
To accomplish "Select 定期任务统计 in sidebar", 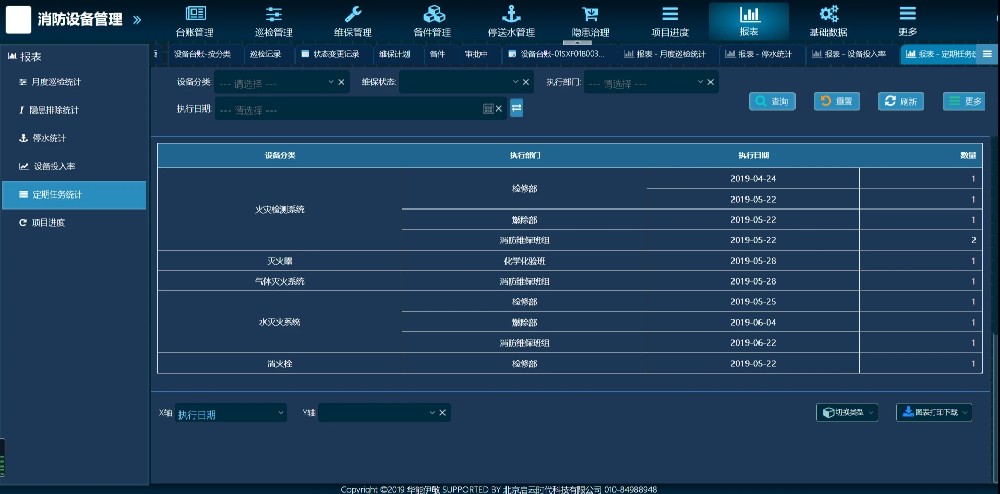I will pyautogui.click(x=74, y=194).
